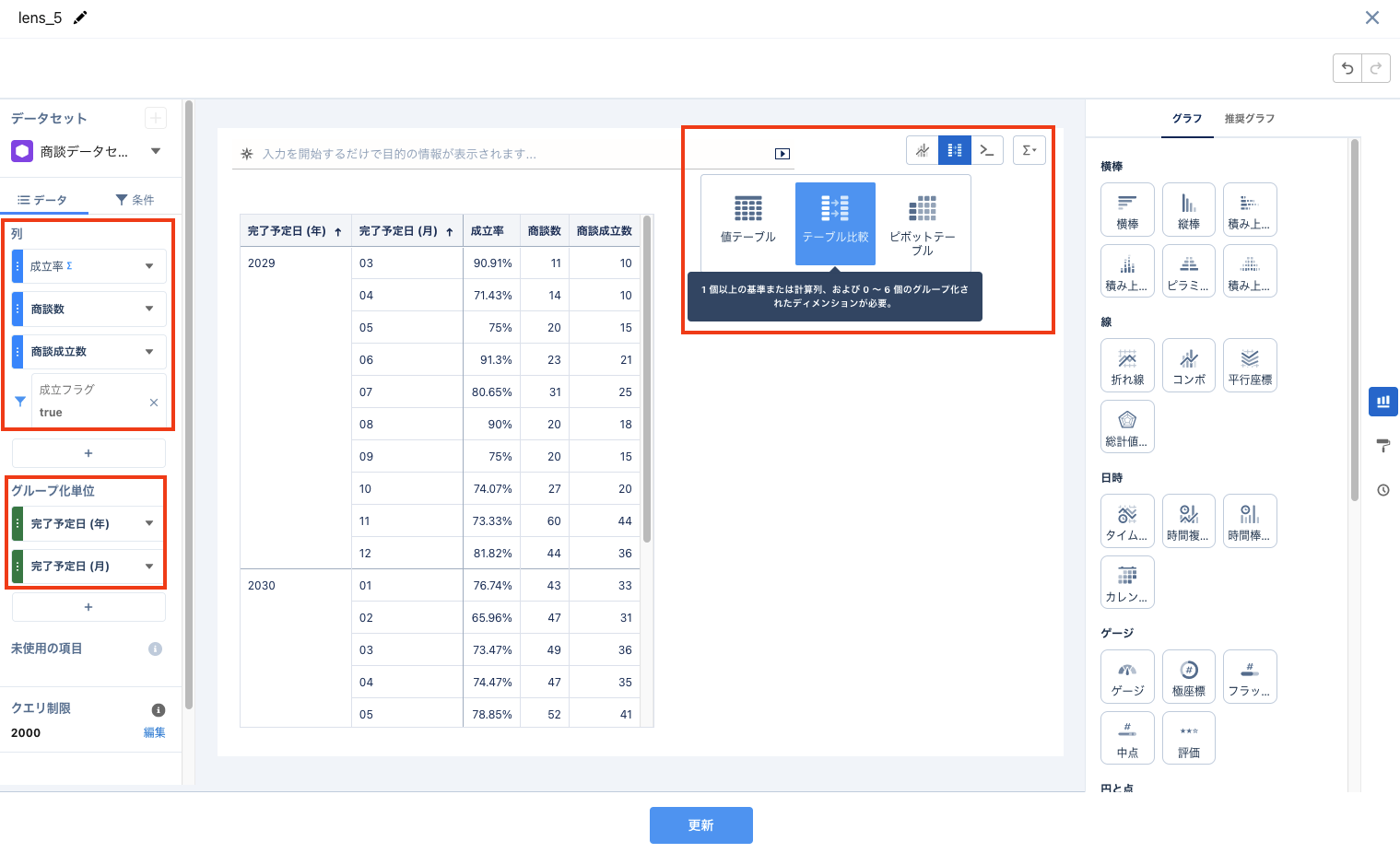Choose the ゲージ chart type
Image resolution: width=1400 pixels, height=853 pixels.
point(1127,677)
